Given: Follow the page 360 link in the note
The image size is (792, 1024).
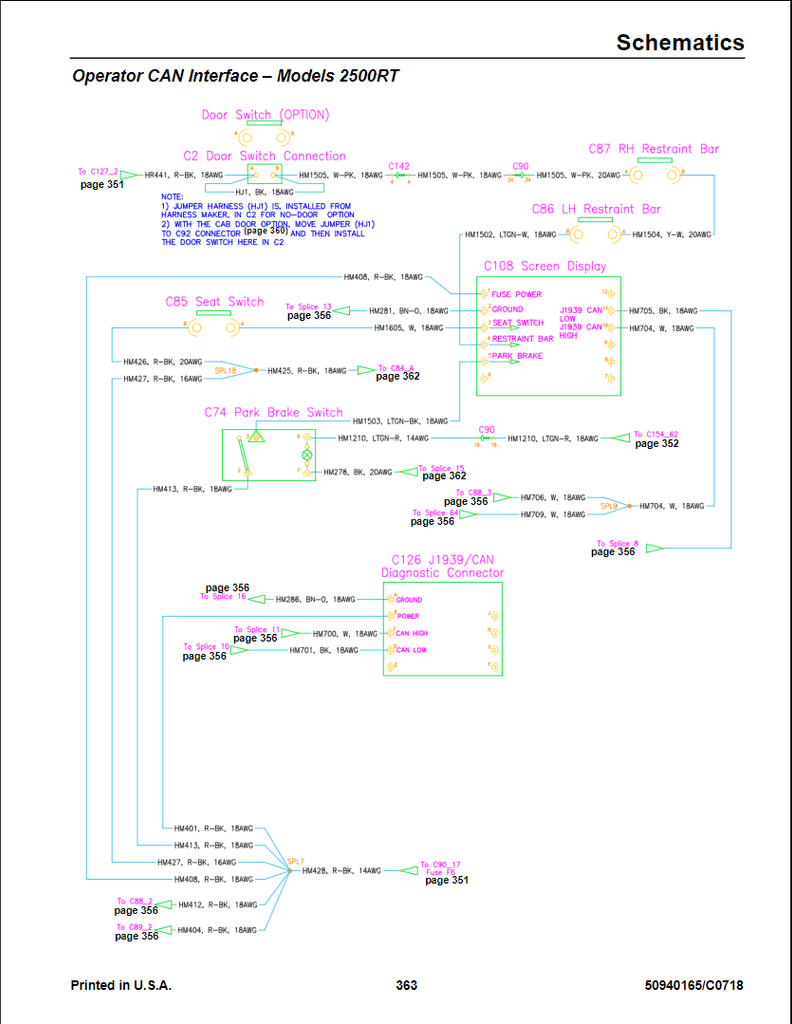Looking at the screenshot, I should click(265, 232).
